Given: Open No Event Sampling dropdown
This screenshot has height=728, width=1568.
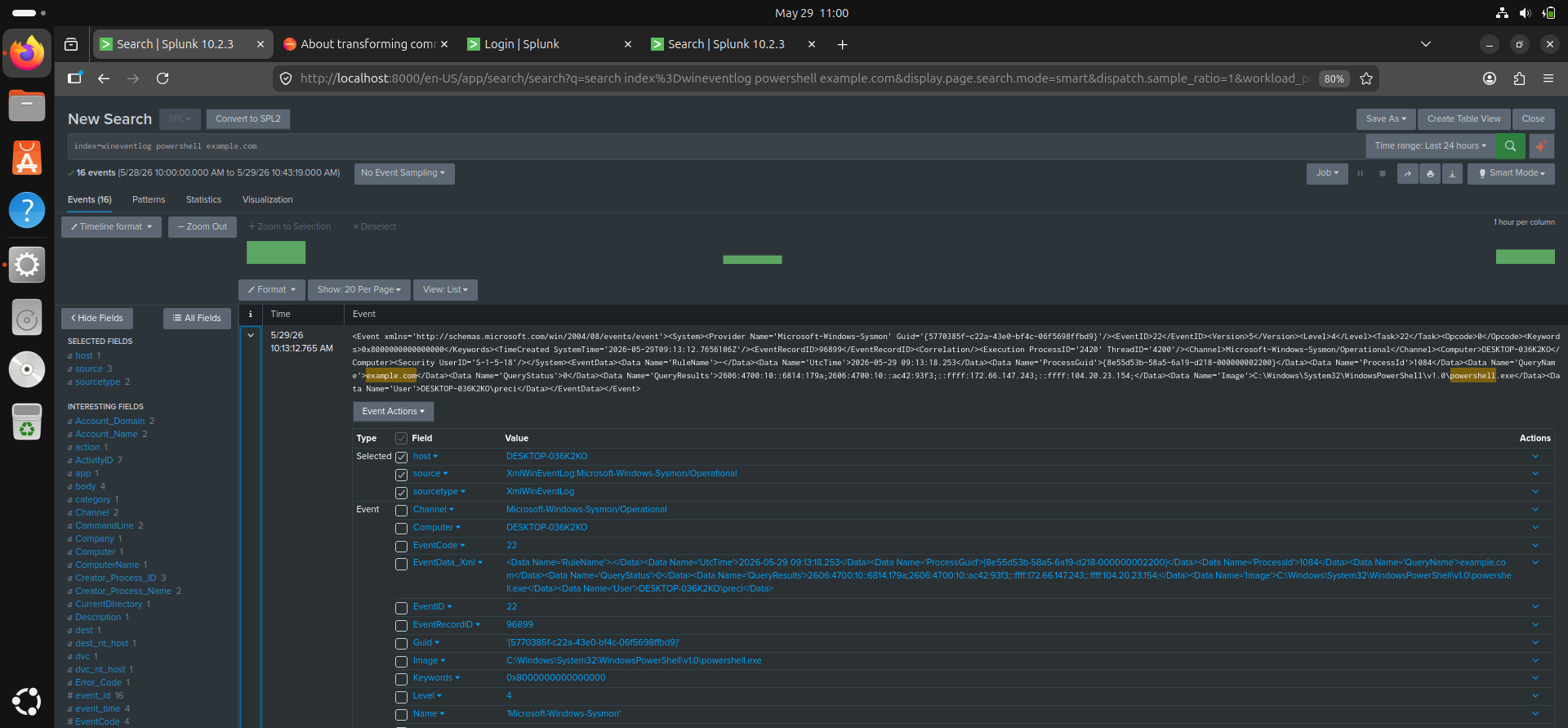Looking at the screenshot, I should tap(403, 173).
